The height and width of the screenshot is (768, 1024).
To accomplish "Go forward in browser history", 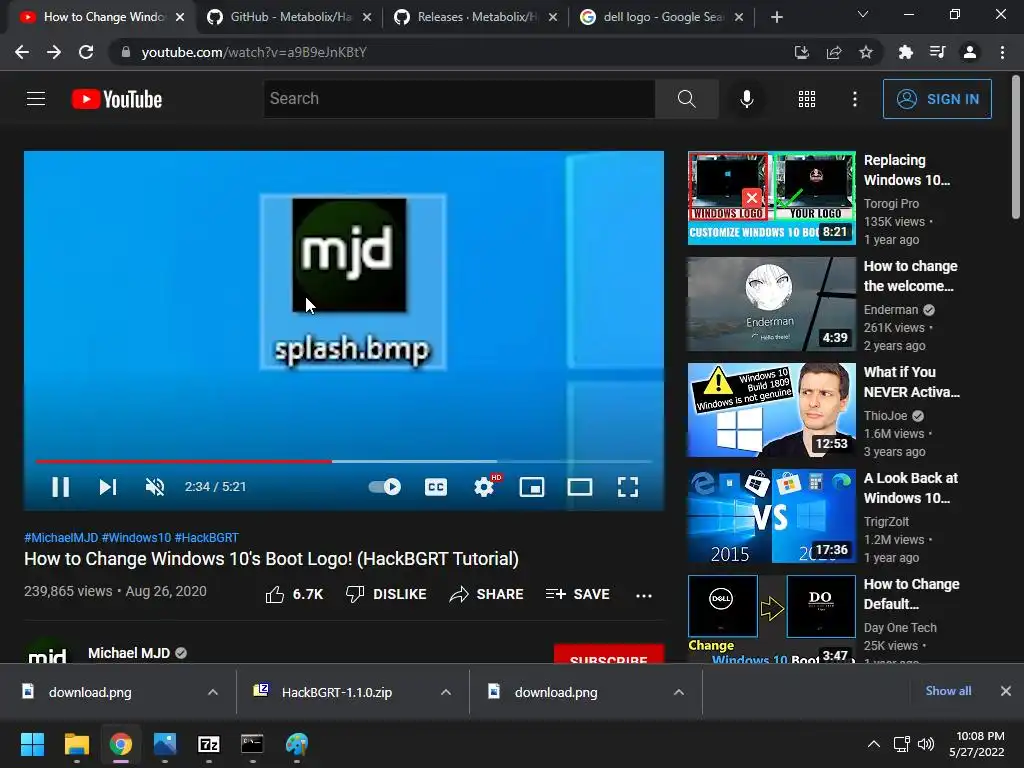I will pyautogui.click(x=54, y=52).
